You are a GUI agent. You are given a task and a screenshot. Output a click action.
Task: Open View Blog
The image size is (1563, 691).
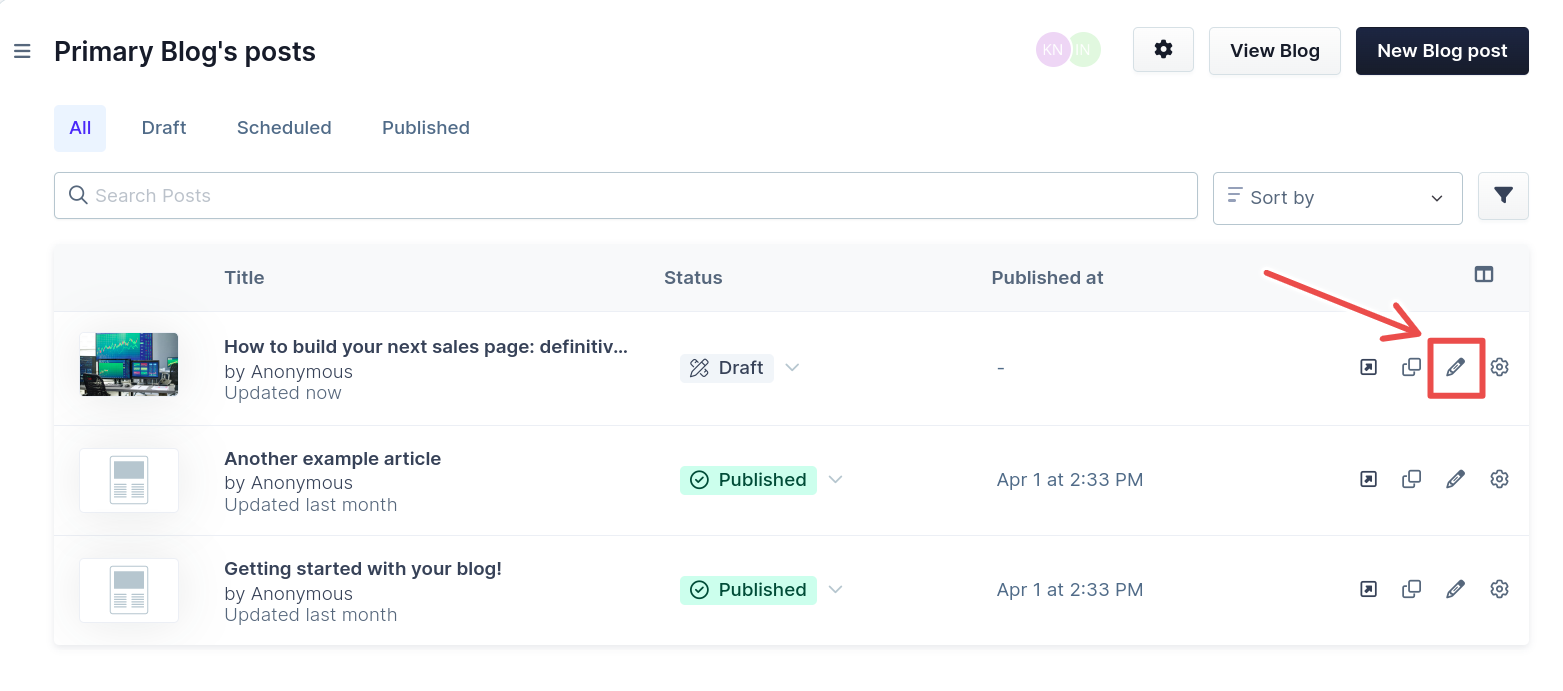pos(1274,50)
